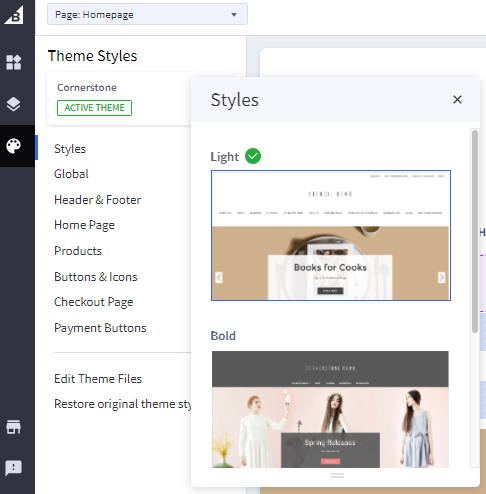Click the Bold style heading

coord(223,336)
